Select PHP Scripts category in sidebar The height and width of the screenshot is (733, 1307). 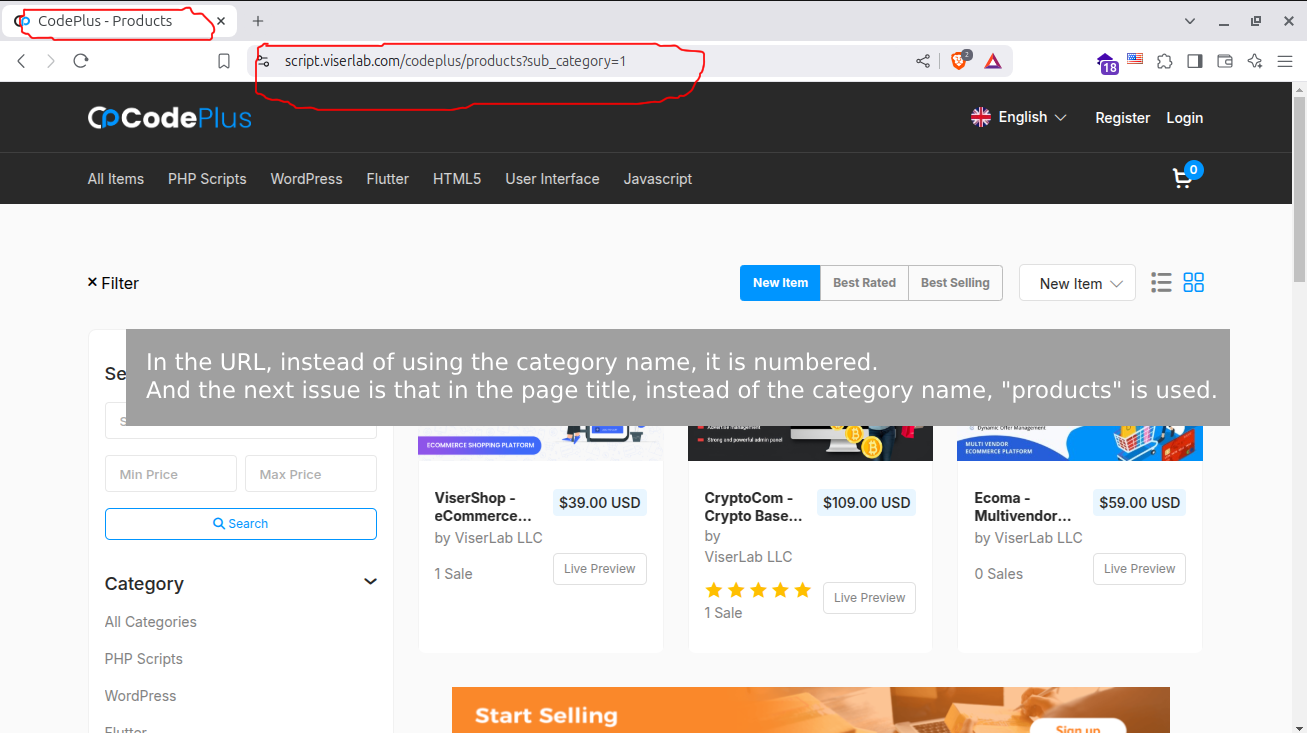[x=144, y=659]
